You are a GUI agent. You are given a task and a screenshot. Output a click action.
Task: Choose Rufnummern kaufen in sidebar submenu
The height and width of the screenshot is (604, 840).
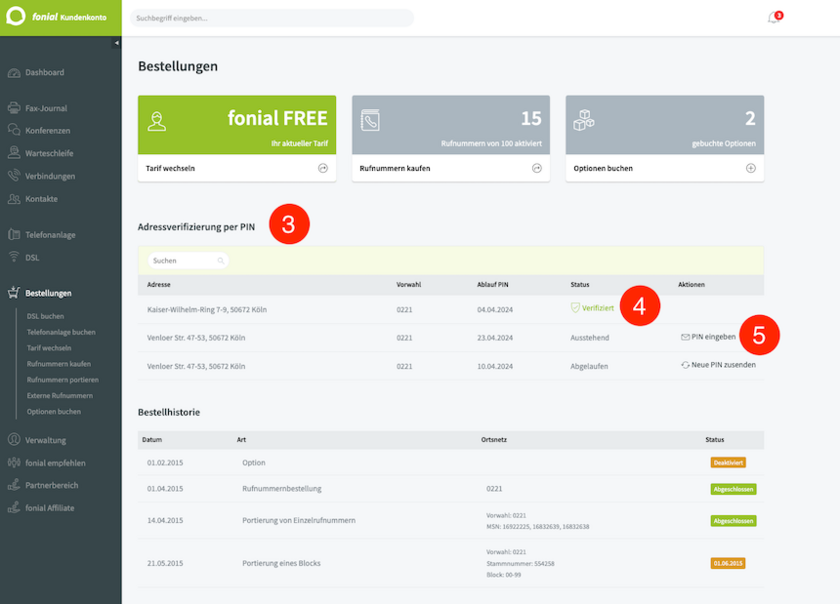click(59, 364)
